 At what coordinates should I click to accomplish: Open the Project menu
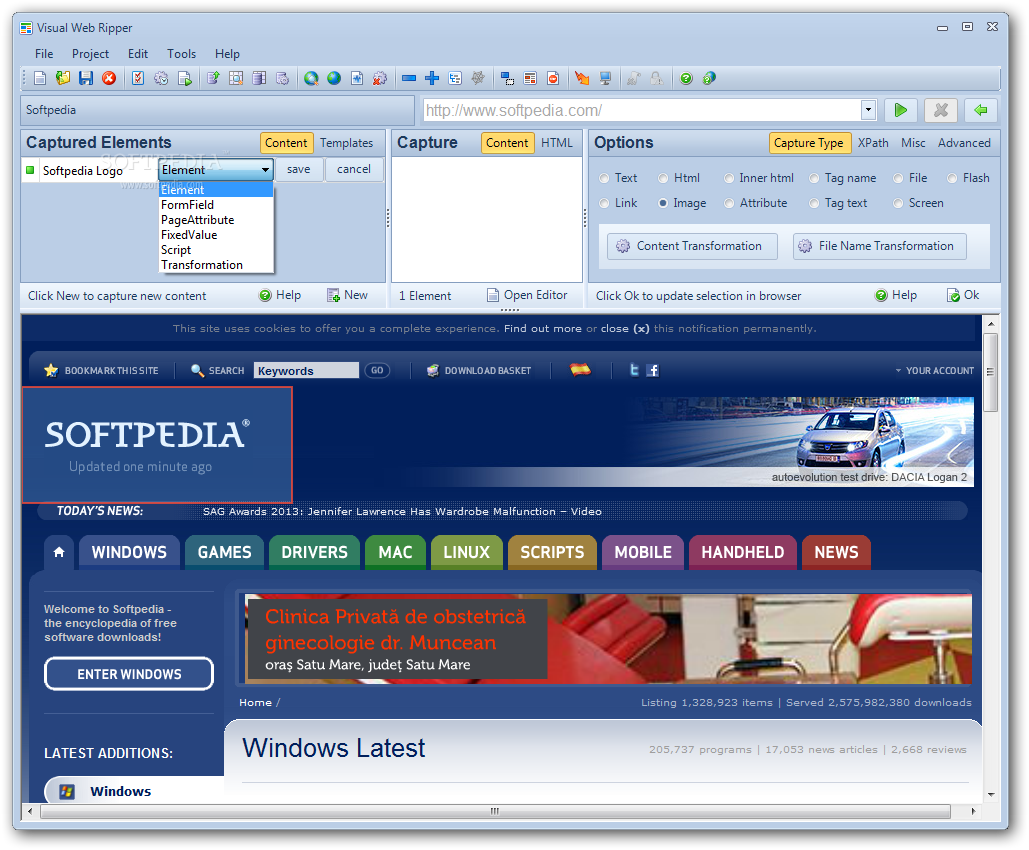[90, 54]
